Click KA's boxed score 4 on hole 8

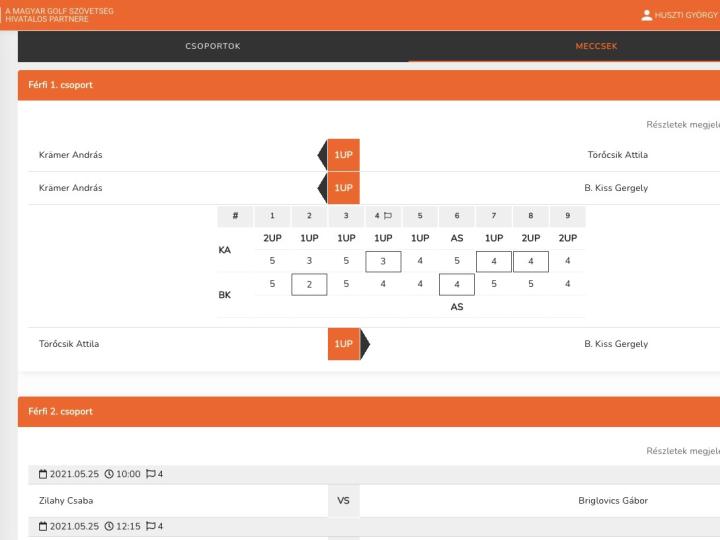tap(531, 262)
